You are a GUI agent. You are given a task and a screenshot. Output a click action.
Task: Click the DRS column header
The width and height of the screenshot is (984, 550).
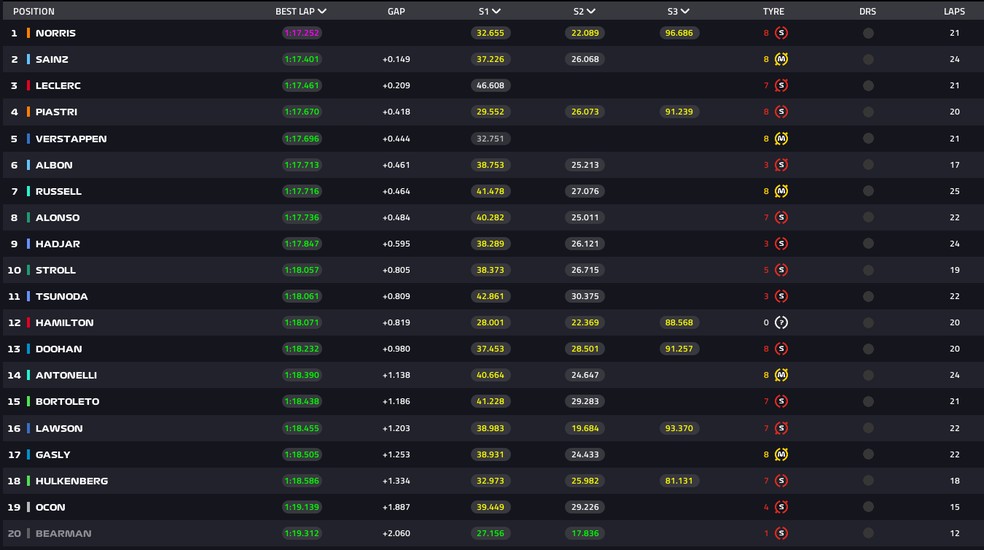click(867, 11)
